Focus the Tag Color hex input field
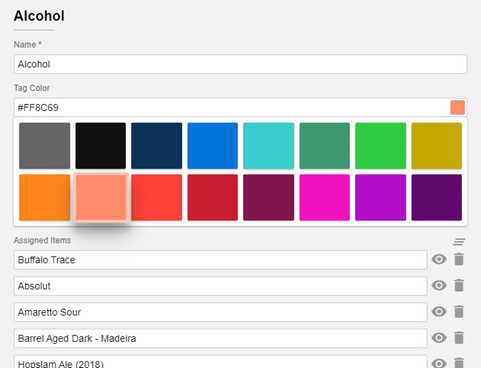 point(232,108)
